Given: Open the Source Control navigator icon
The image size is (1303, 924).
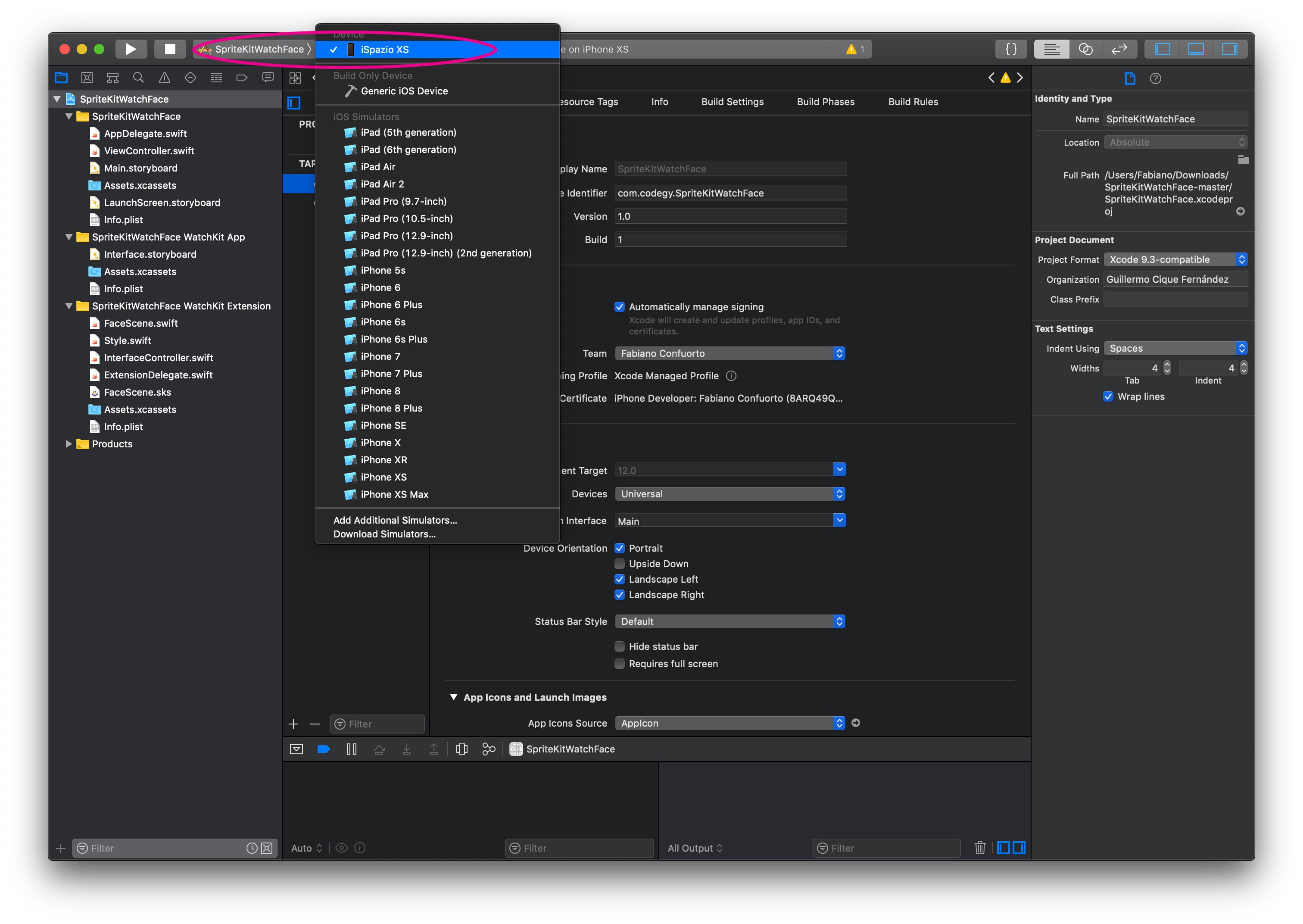Looking at the screenshot, I should tap(87, 78).
